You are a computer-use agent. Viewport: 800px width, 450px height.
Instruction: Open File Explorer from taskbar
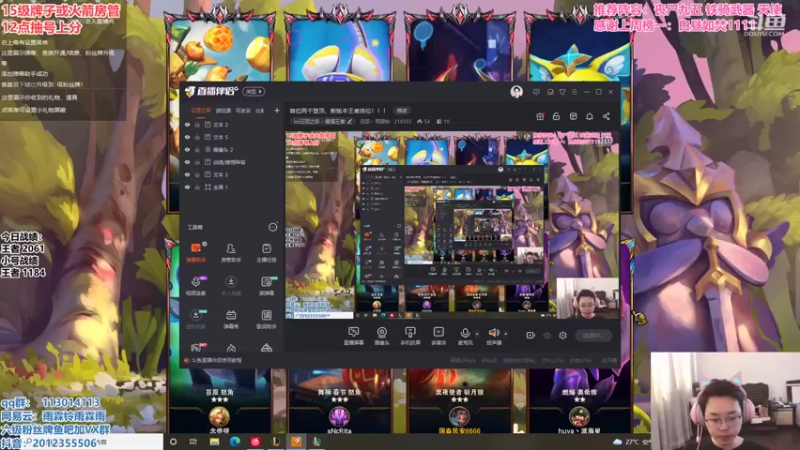[x=214, y=442]
